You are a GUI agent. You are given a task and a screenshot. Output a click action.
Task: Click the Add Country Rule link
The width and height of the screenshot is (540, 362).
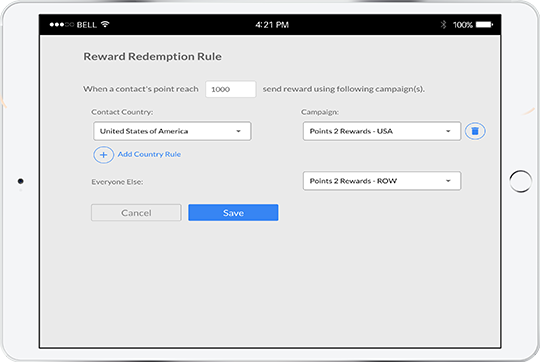coord(149,154)
